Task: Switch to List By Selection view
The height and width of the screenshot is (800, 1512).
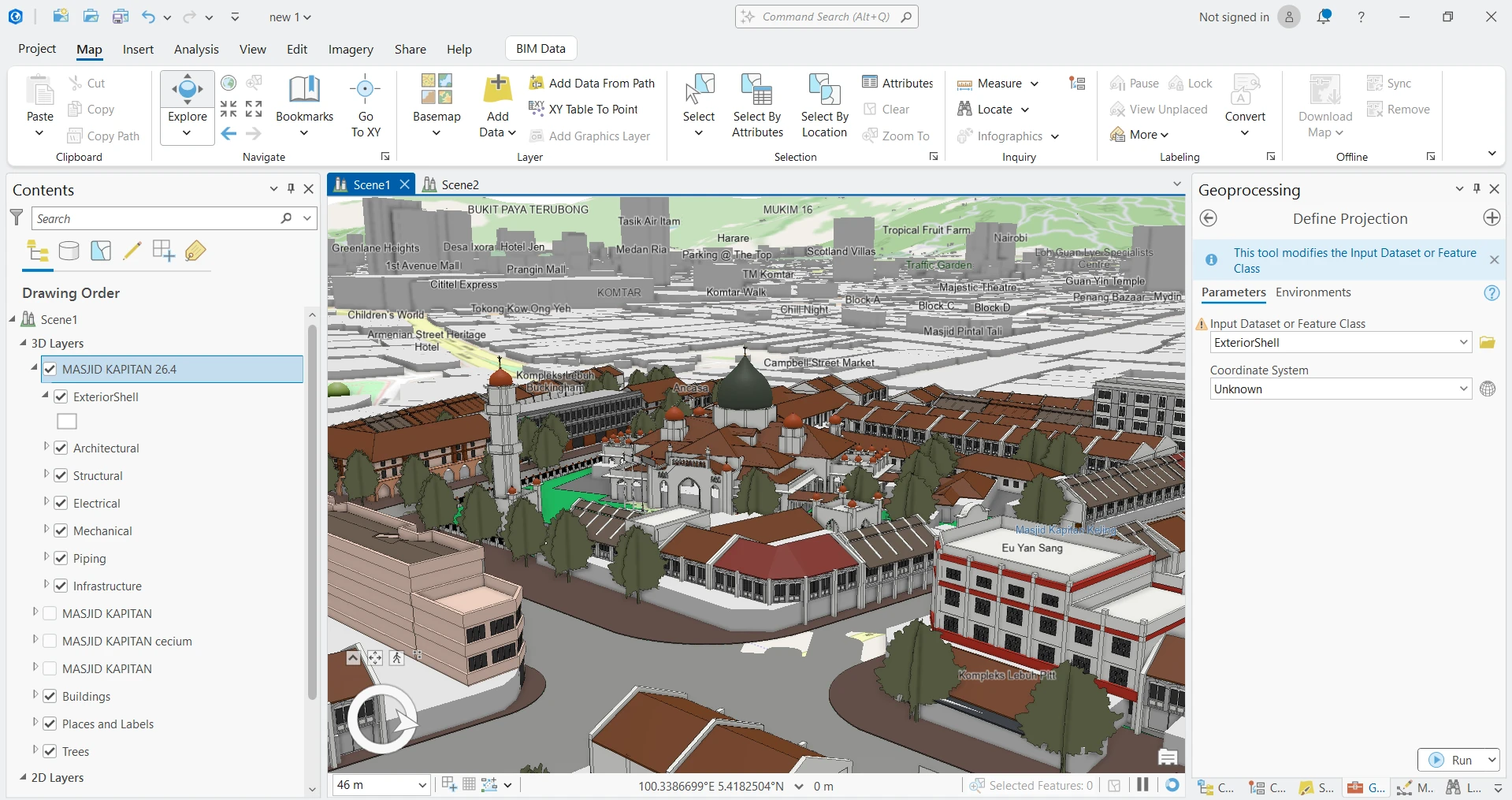Action: coord(101,251)
